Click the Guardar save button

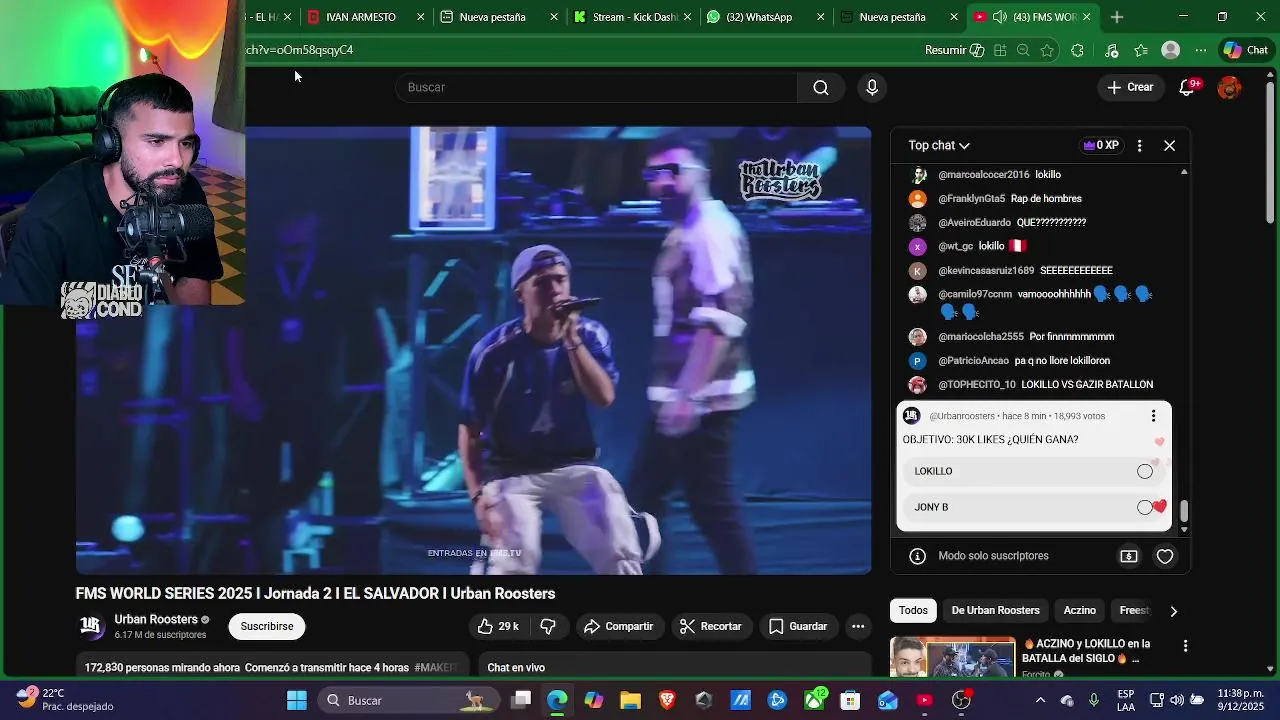point(798,626)
